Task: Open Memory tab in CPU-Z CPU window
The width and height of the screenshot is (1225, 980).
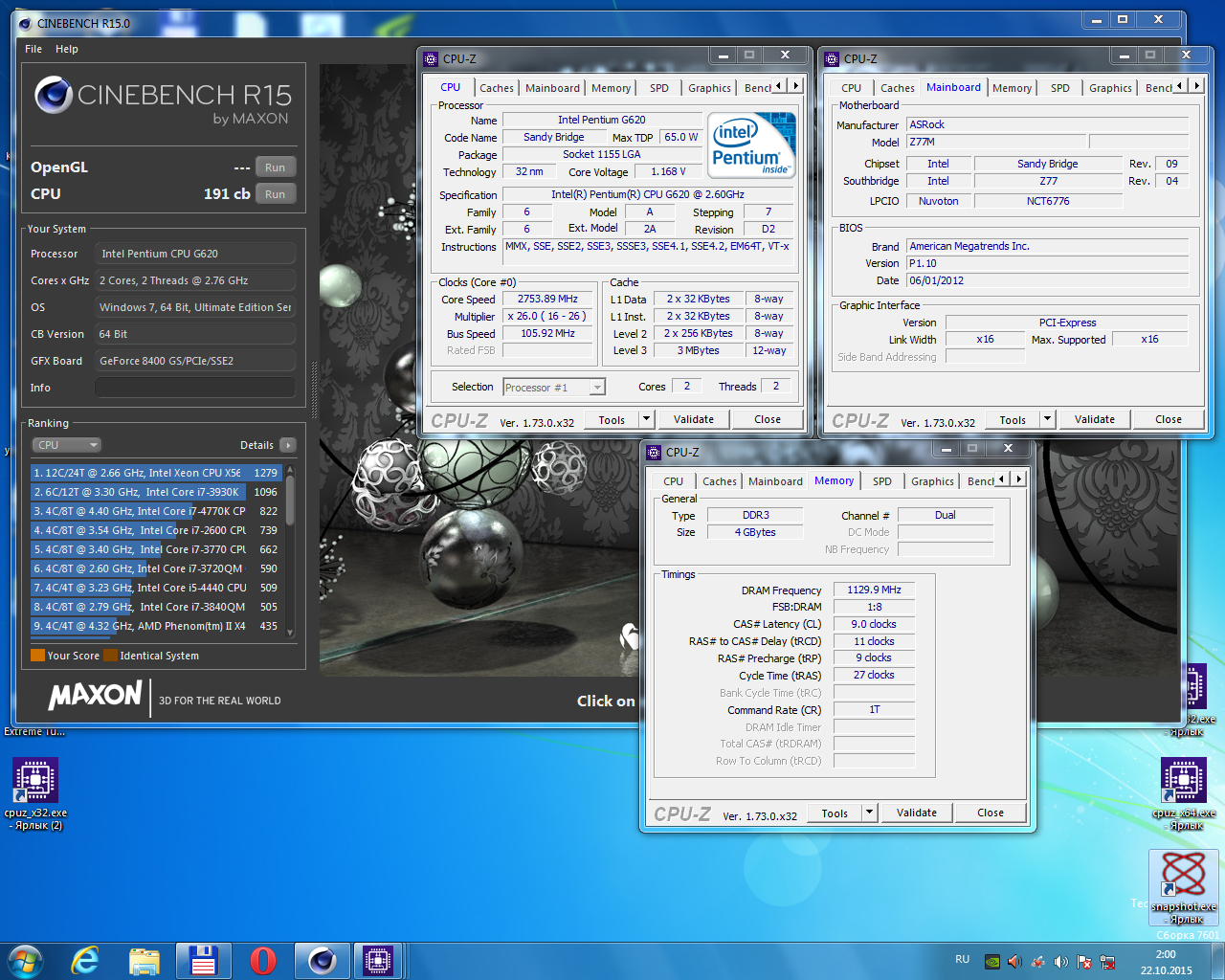Action: click(611, 88)
